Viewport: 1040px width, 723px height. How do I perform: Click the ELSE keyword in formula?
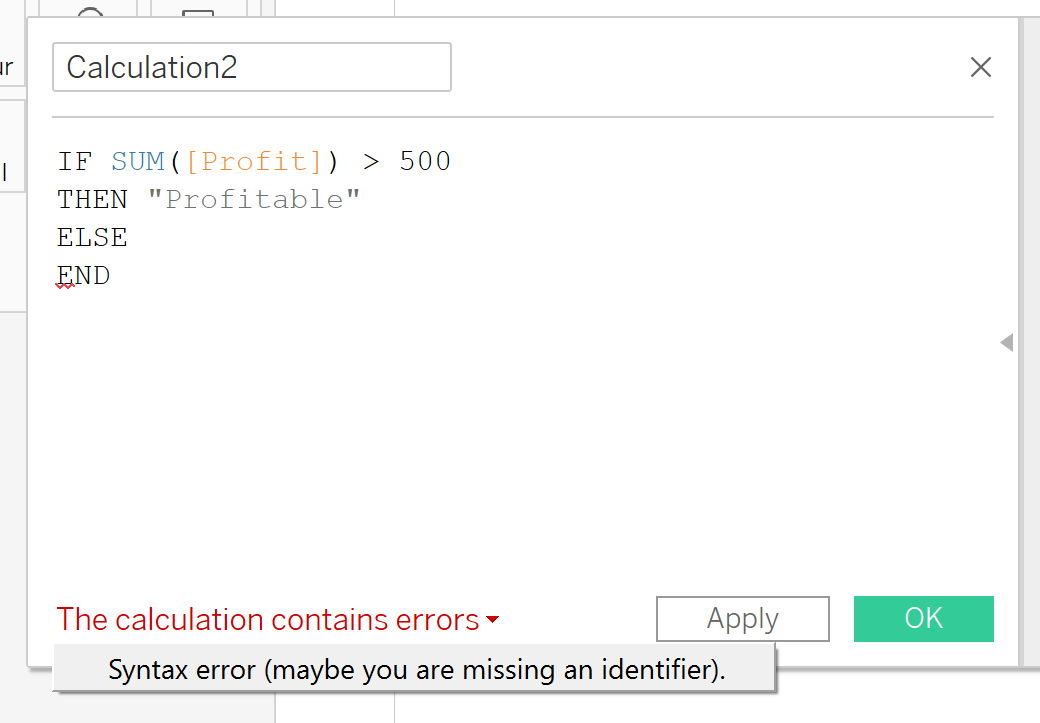pos(92,238)
